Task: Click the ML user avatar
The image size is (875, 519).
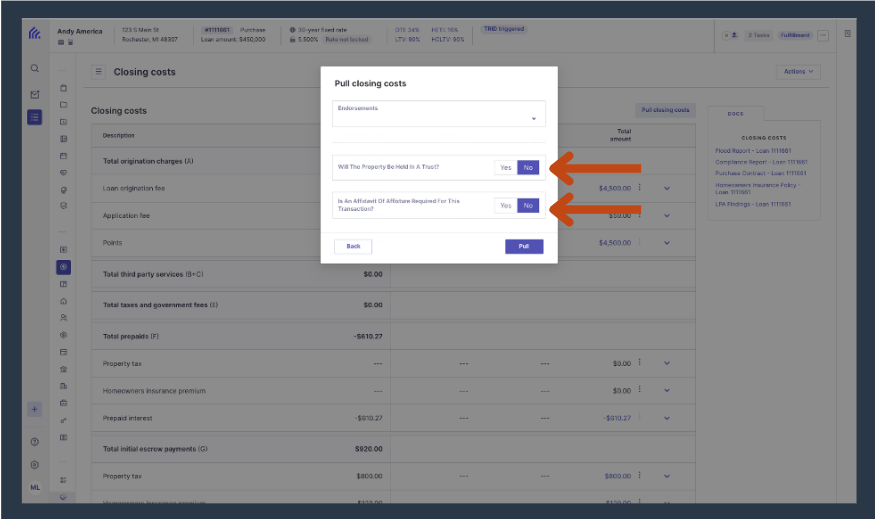Action: [x=35, y=488]
